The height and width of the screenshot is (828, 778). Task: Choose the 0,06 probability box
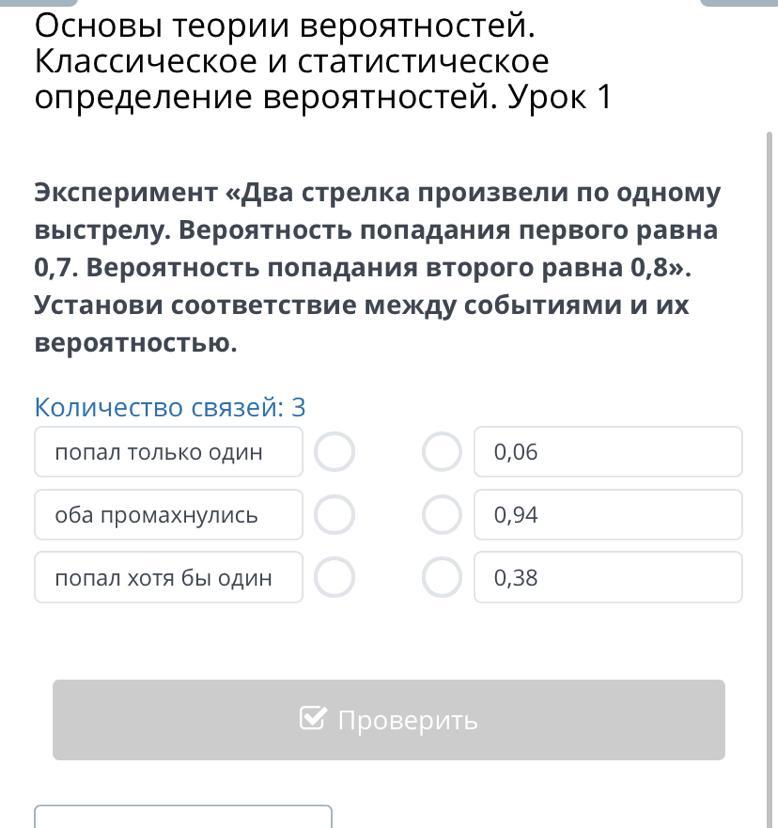tap(607, 452)
